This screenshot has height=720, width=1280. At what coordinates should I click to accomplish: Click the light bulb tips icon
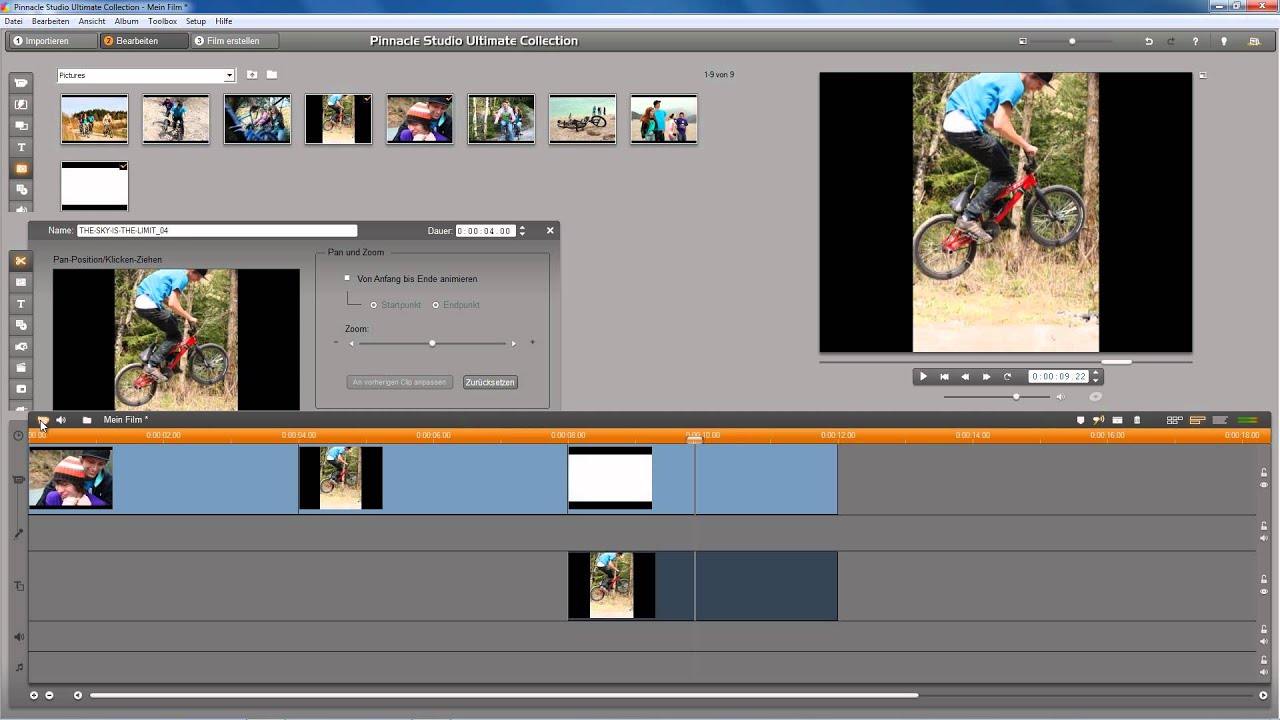click(x=1224, y=41)
